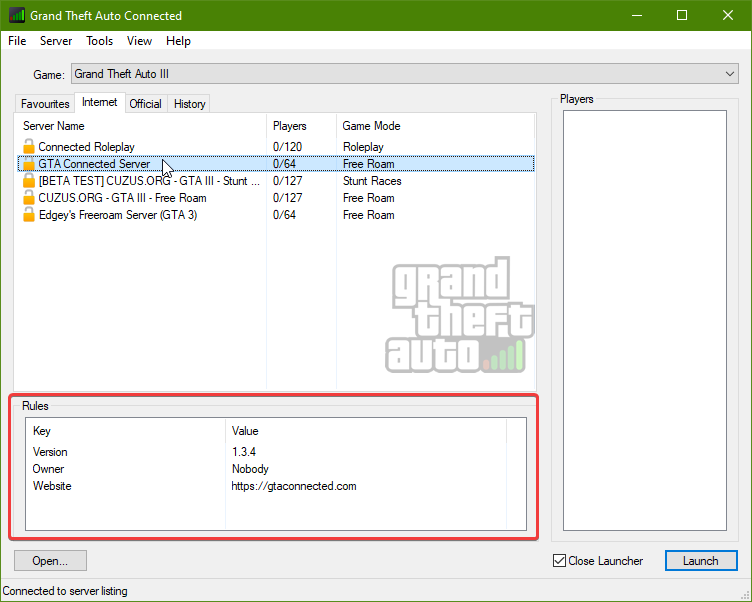
Task: Select the [BETA TEST] CUZUS.ORG Stunt server
Action: 276,181
